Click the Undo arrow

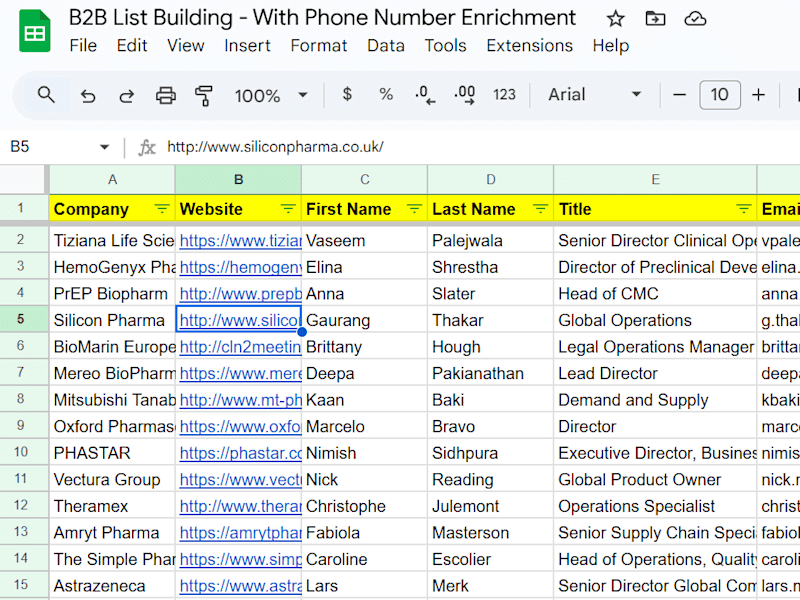click(x=88, y=95)
